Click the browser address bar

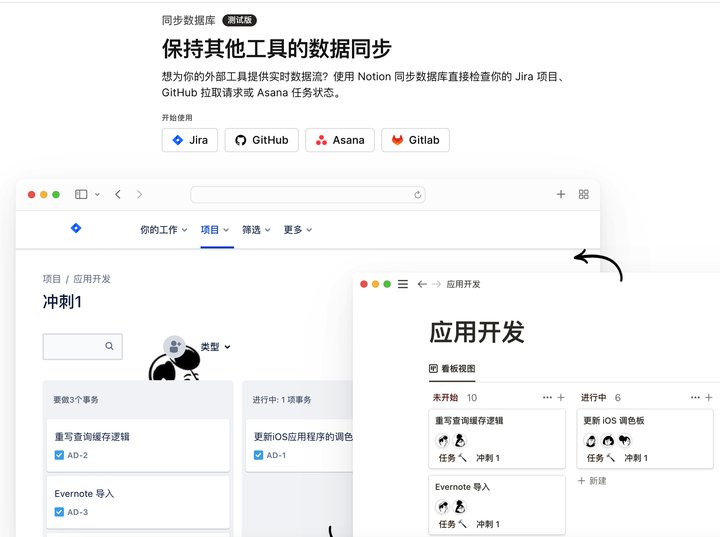[x=308, y=194]
